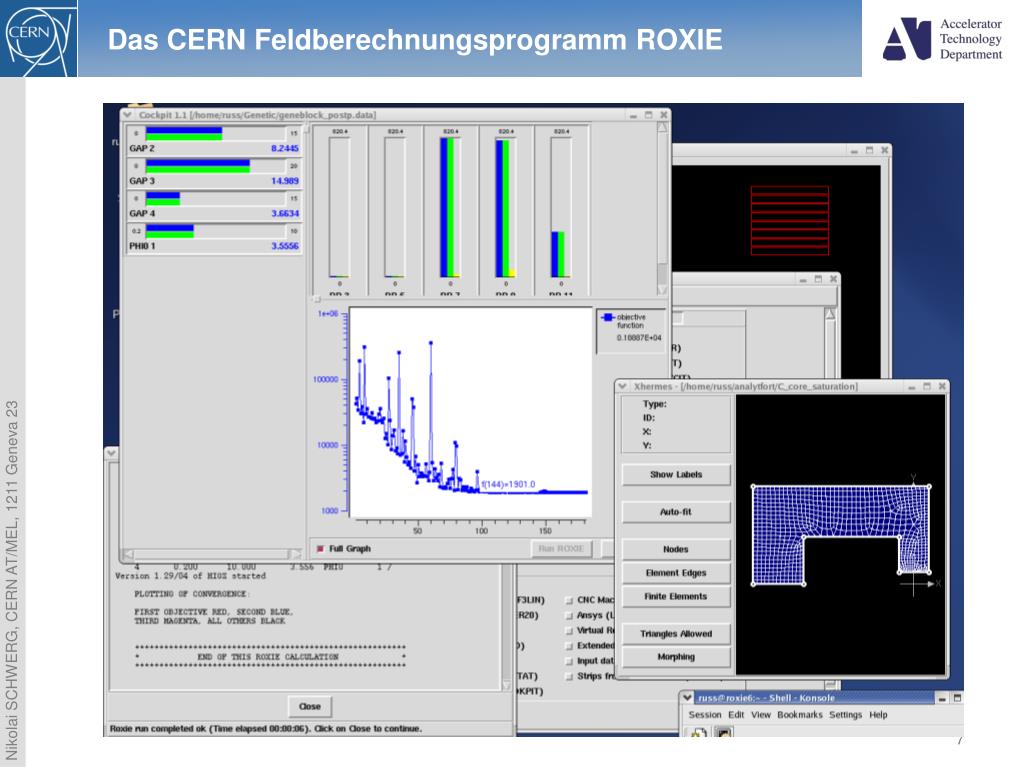Open the Bookmarks menu in Konsole

(x=800, y=715)
